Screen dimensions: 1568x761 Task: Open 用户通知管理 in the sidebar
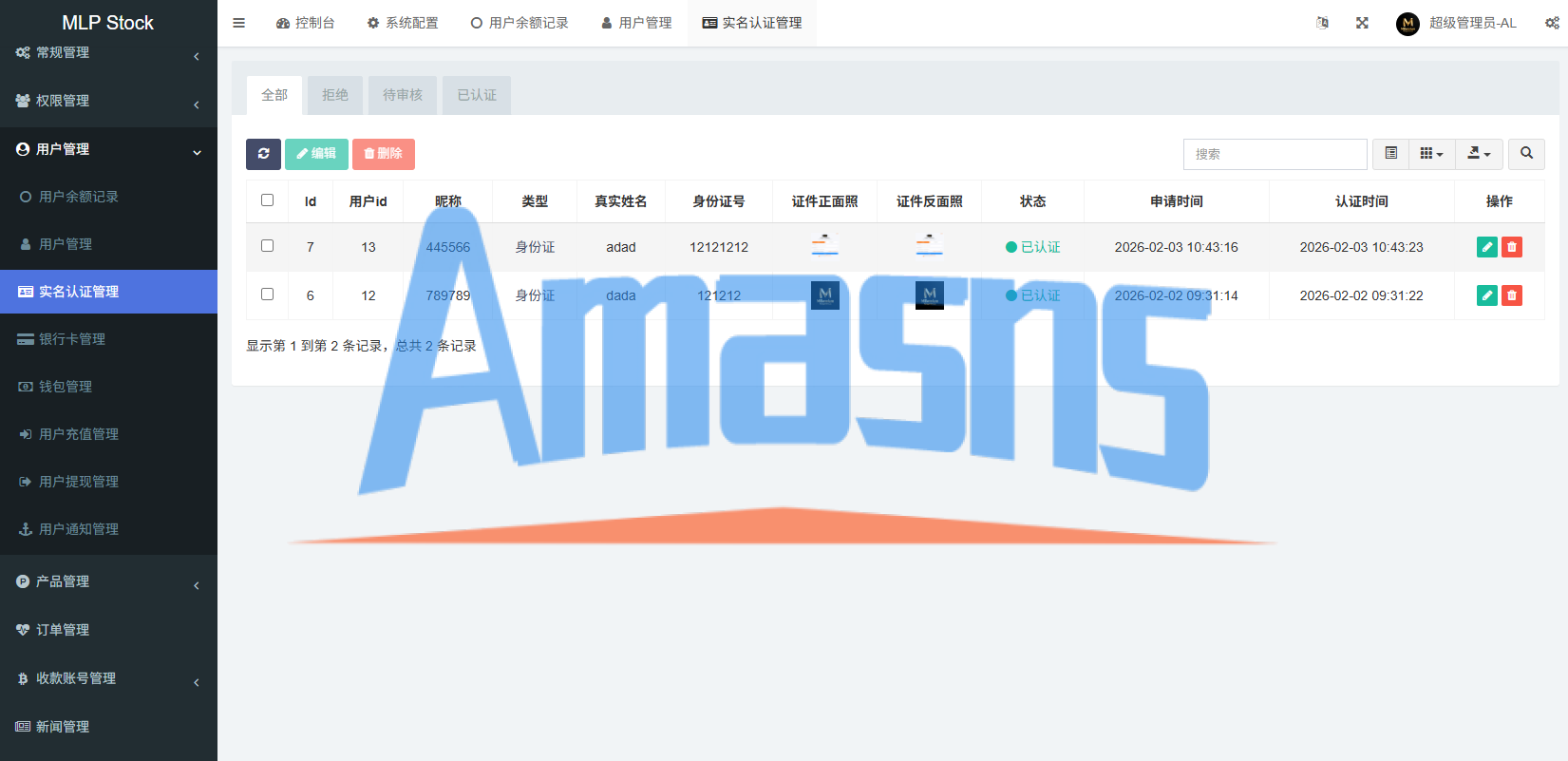(x=108, y=529)
